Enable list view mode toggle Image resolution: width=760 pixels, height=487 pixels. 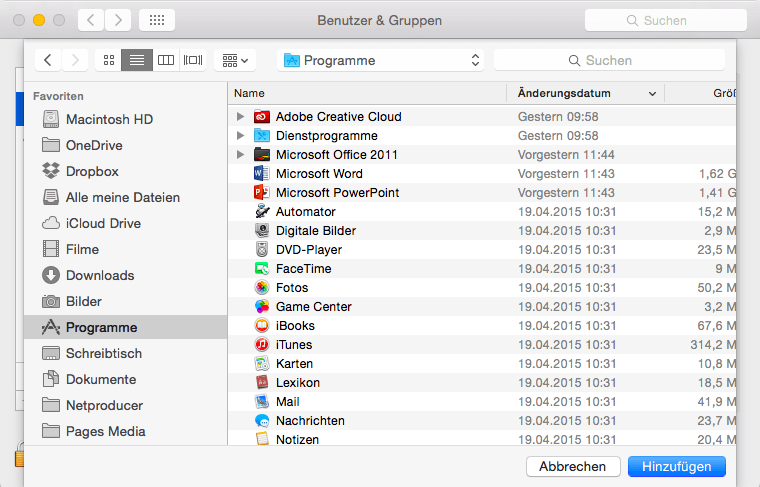tap(137, 60)
